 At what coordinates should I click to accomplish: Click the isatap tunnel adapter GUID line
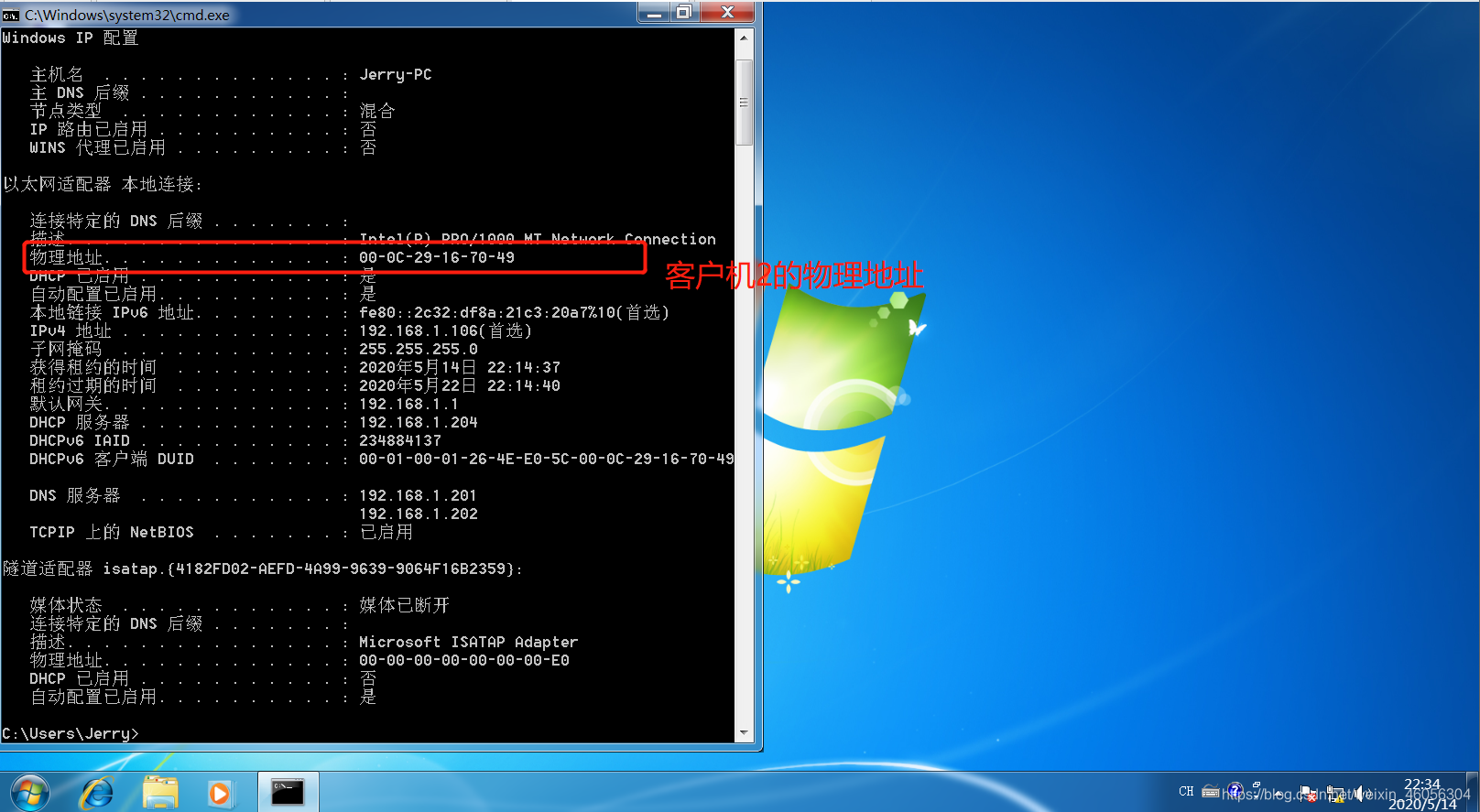coord(263,568)
